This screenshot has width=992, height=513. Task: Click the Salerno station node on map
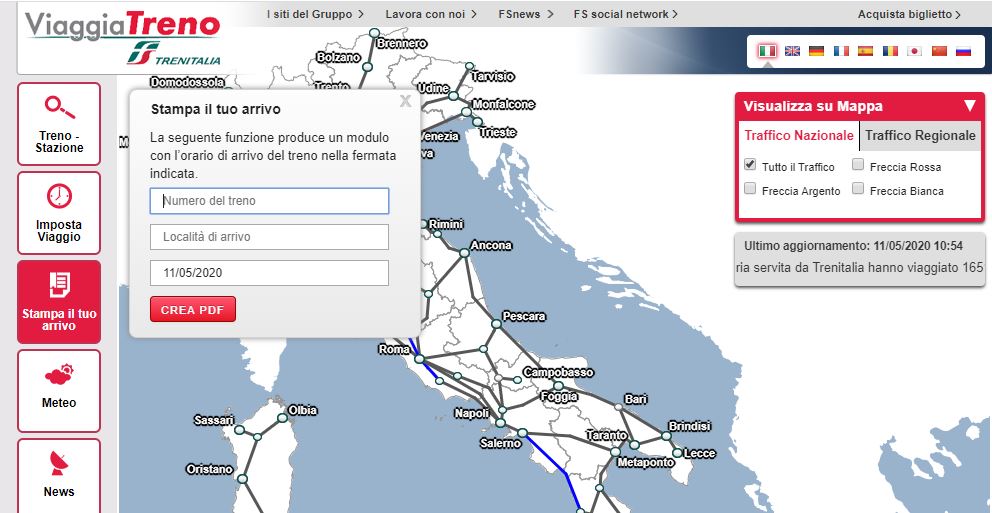click(x=523, y=433)
